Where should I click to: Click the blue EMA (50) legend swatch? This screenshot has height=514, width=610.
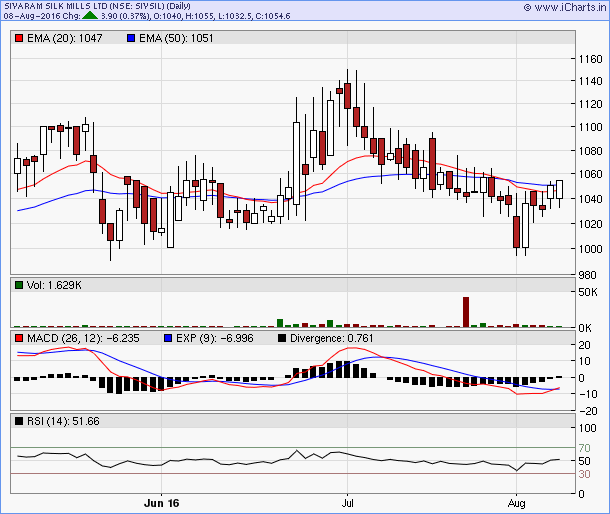click(x=131, y=38)
